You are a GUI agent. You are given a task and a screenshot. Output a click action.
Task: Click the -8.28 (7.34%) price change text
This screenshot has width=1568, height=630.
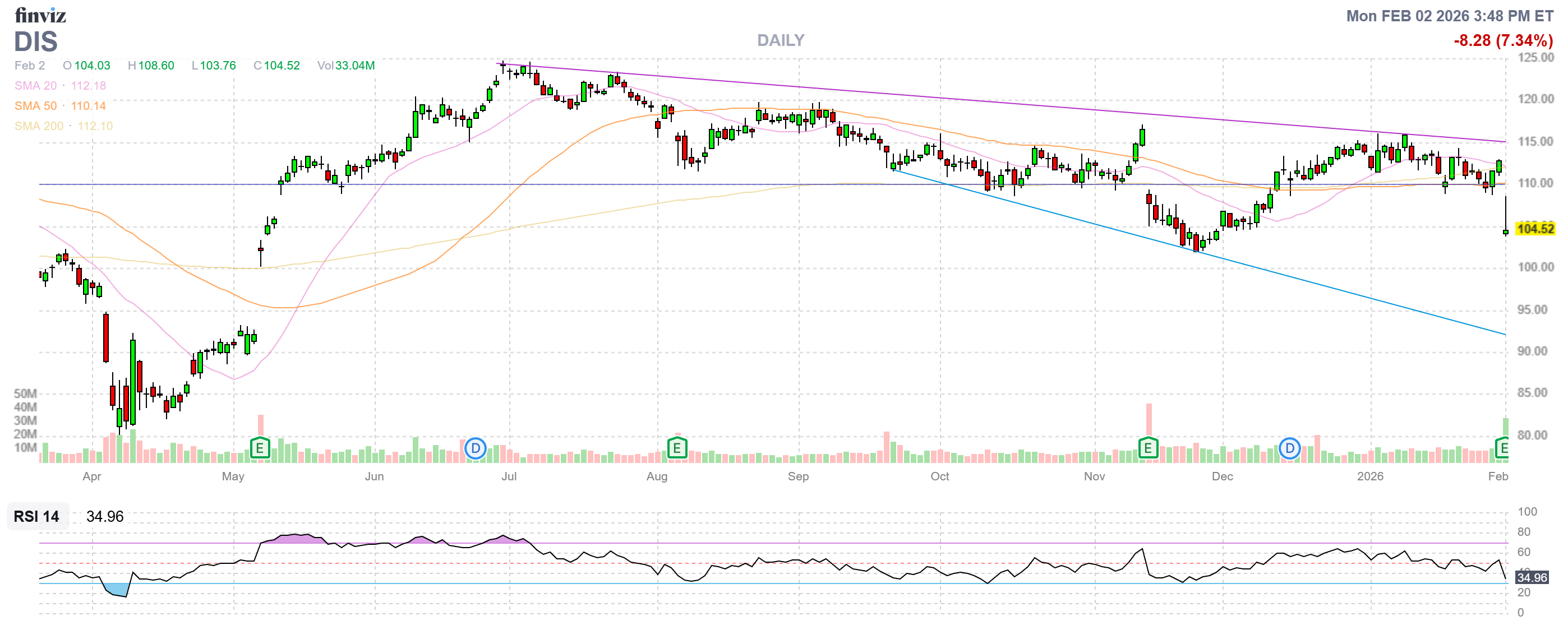click(1503, 40)
